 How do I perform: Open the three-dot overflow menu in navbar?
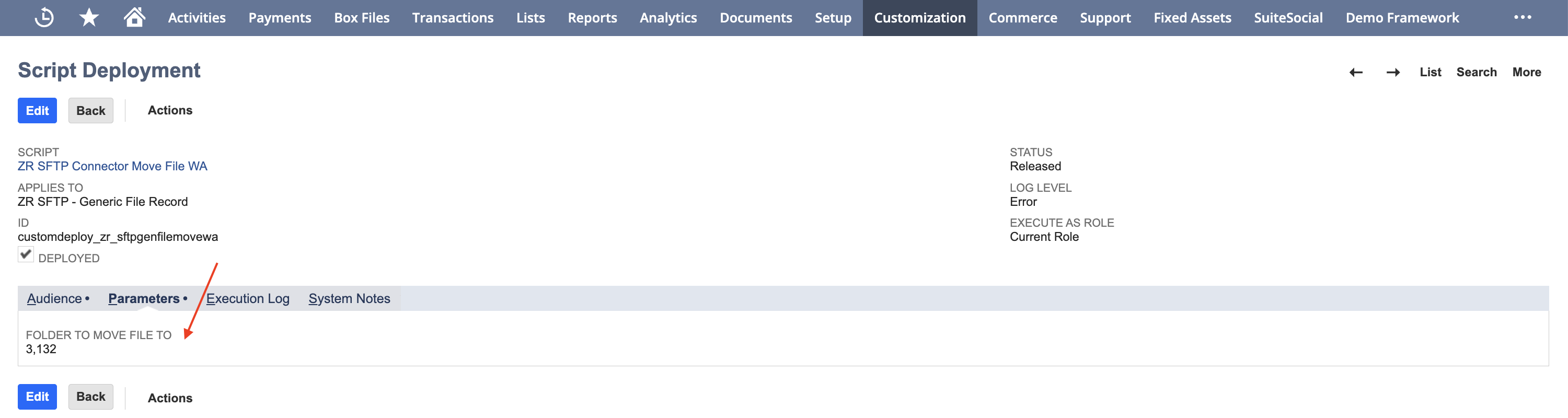click(x=1523, y=18)
